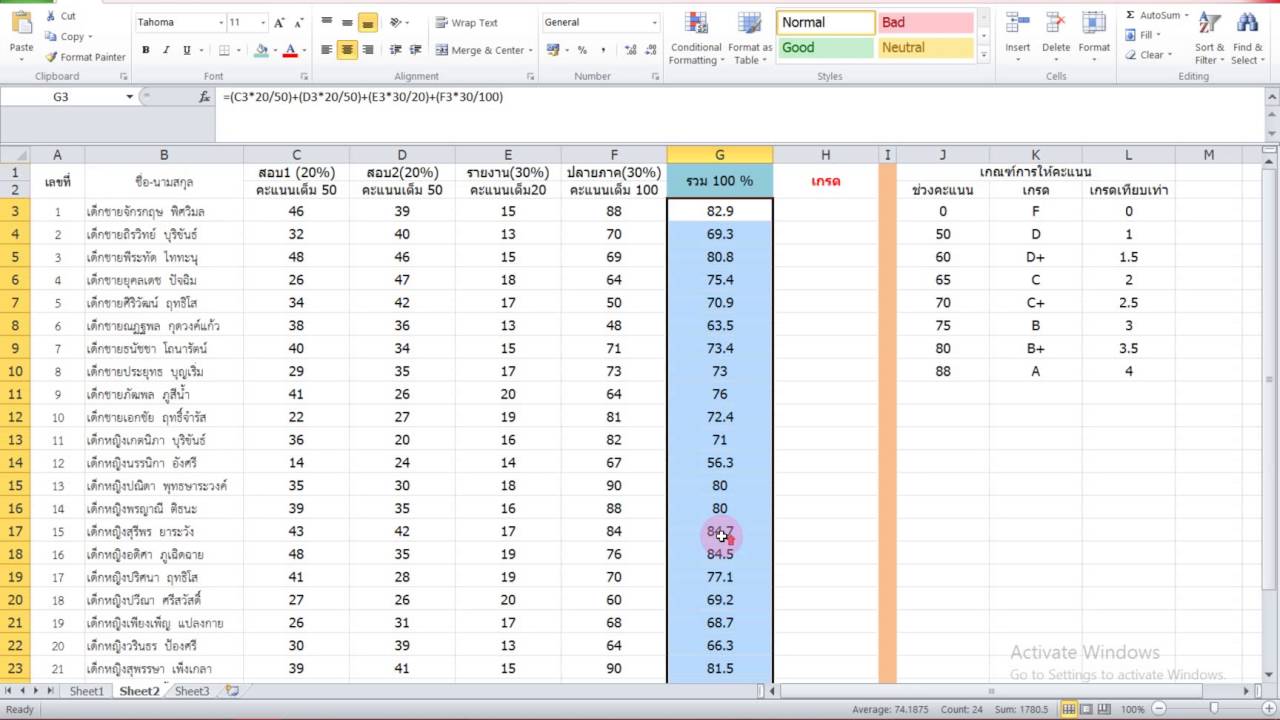
Task: Click the zoom slider in status bar
Action: pyautogui.click(x=1213, y=709)
